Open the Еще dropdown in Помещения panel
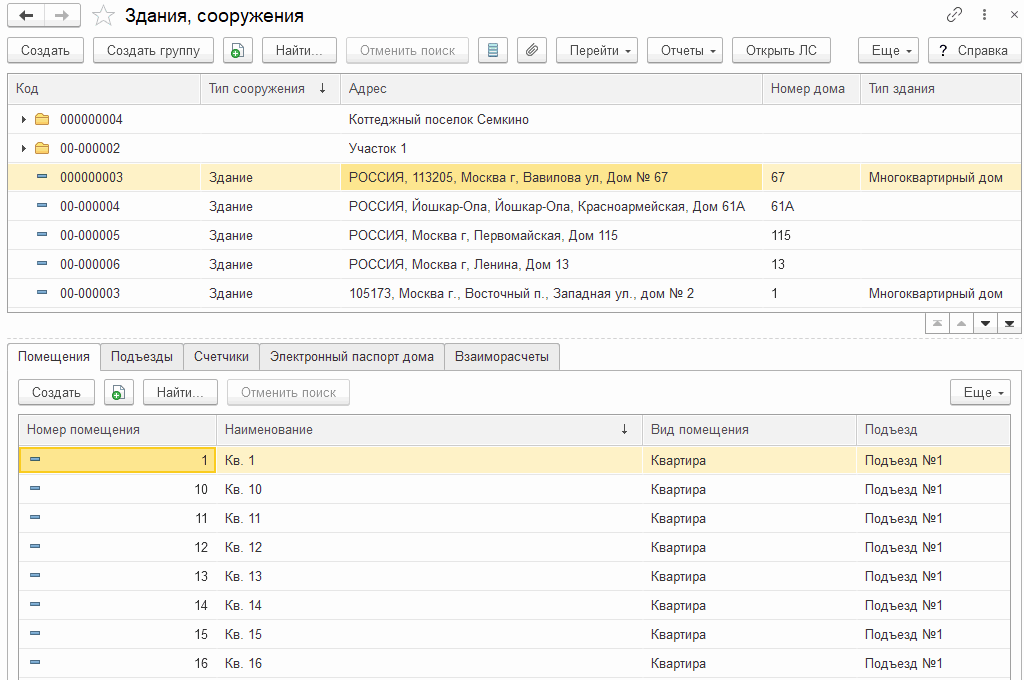This screenshot has width=1024, height=680. click(x=981, y=393)
